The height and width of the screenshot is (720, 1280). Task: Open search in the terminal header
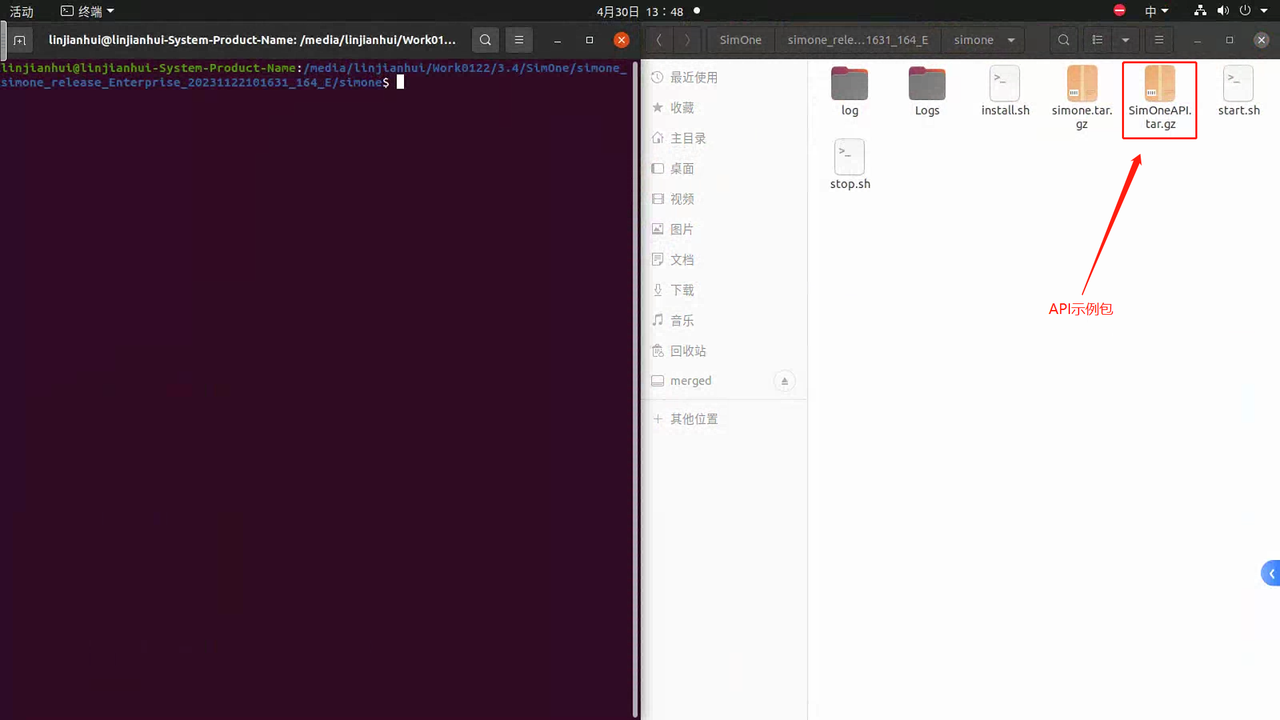pyautogui.click(x=485, y=40)
